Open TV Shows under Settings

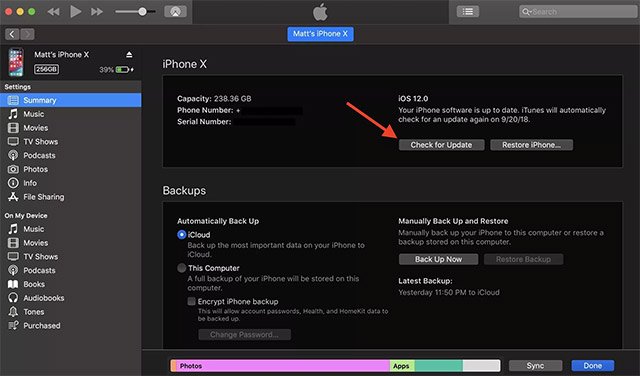(x=71, y=142)
